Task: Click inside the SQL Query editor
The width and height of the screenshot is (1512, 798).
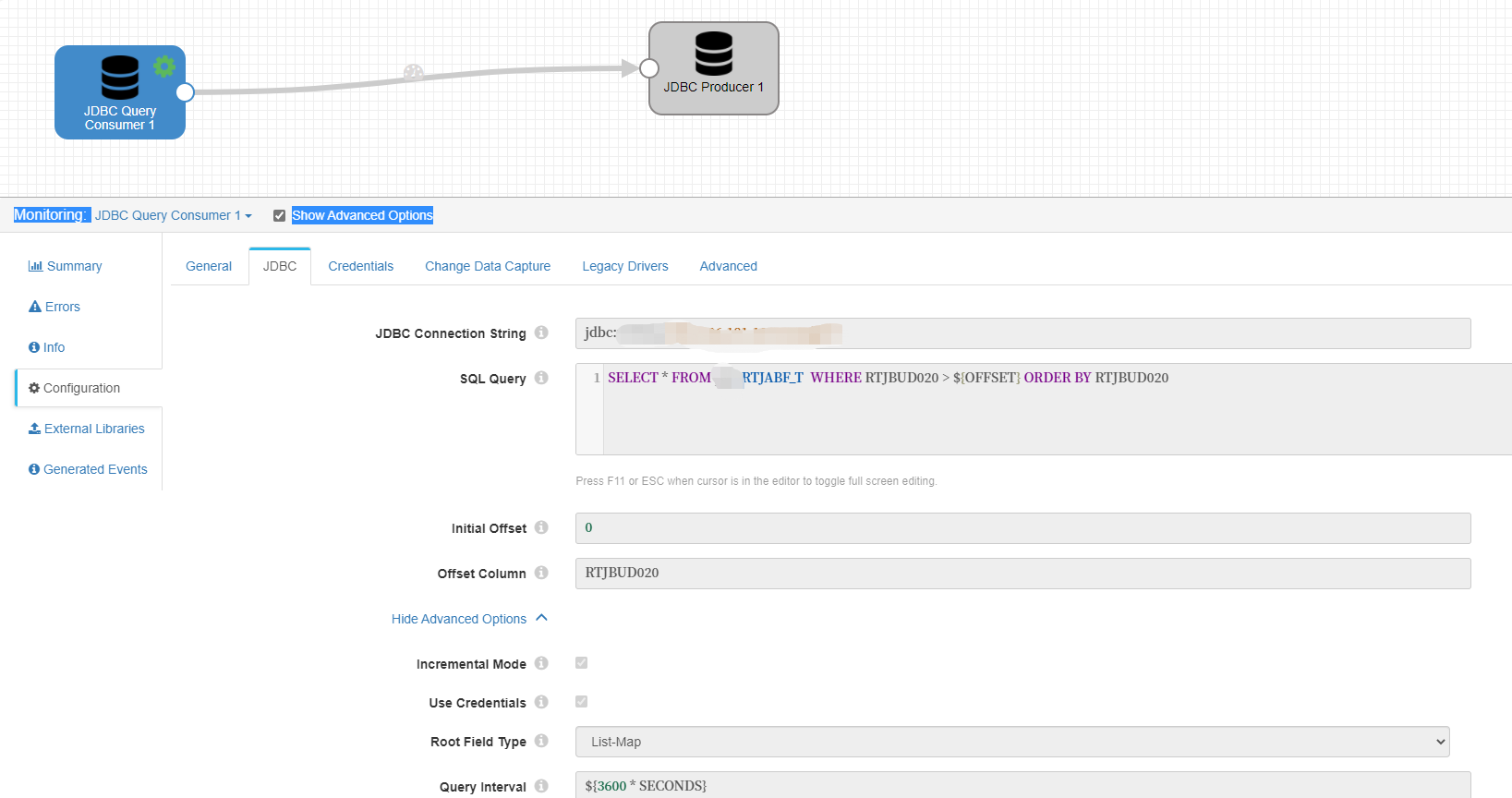Action: [1044, 409]
